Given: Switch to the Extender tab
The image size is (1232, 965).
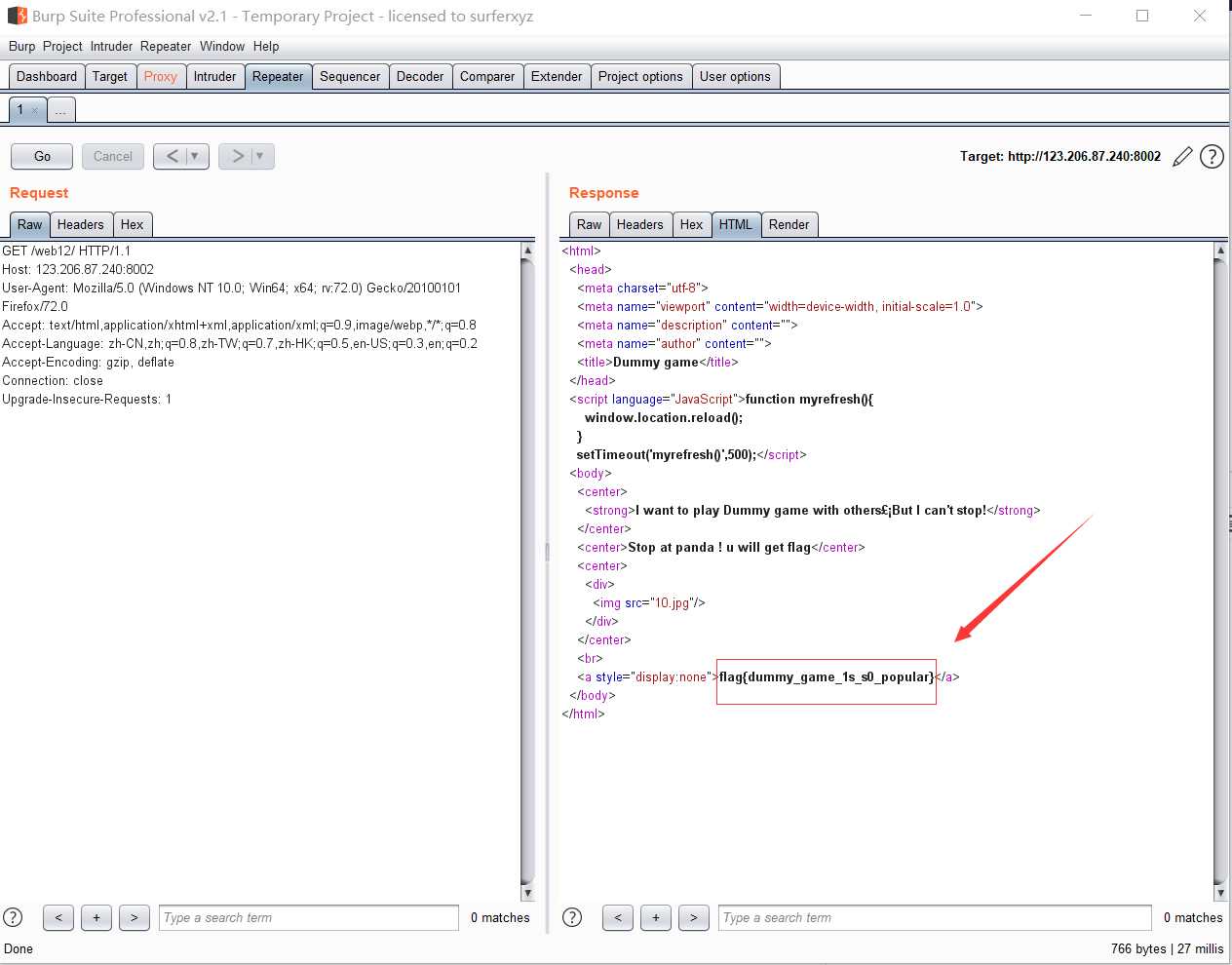Looking at the screenshot, I should [x=557, y=76].
